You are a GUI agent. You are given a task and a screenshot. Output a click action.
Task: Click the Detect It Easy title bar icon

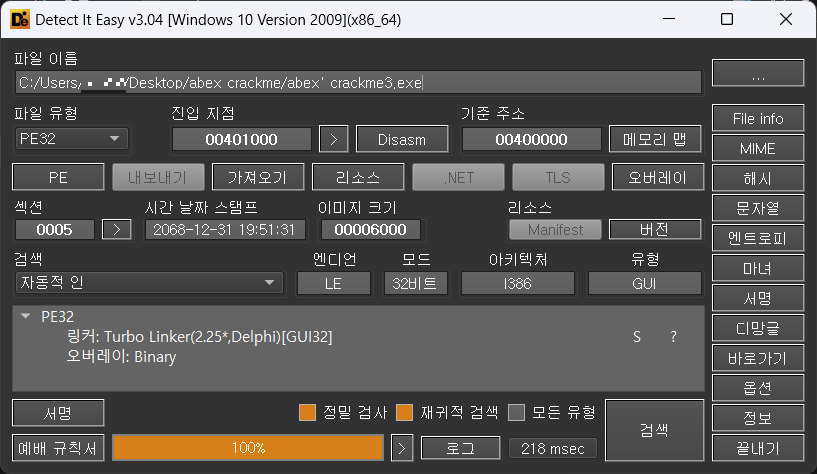pyautogui.click(x=19, y=19)
